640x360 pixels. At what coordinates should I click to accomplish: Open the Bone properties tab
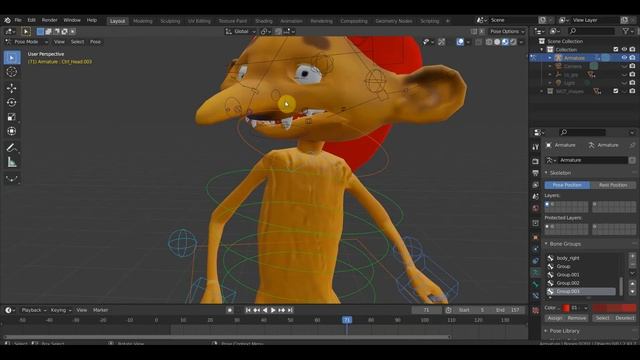point(536,284)
